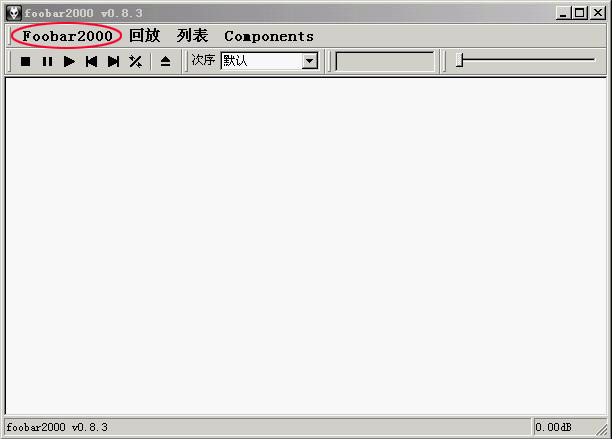Open the Foobar2000 menu
612x439 pixels.
pos(67,36)
